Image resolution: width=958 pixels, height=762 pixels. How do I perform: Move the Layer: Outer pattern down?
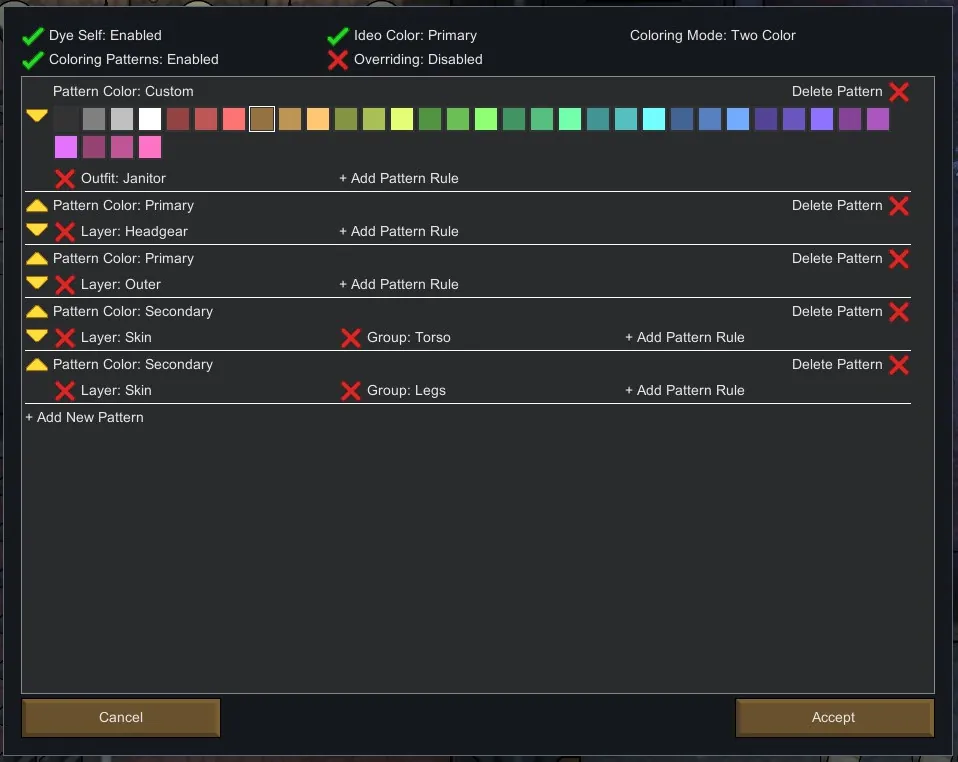click(x=37, y=283)
